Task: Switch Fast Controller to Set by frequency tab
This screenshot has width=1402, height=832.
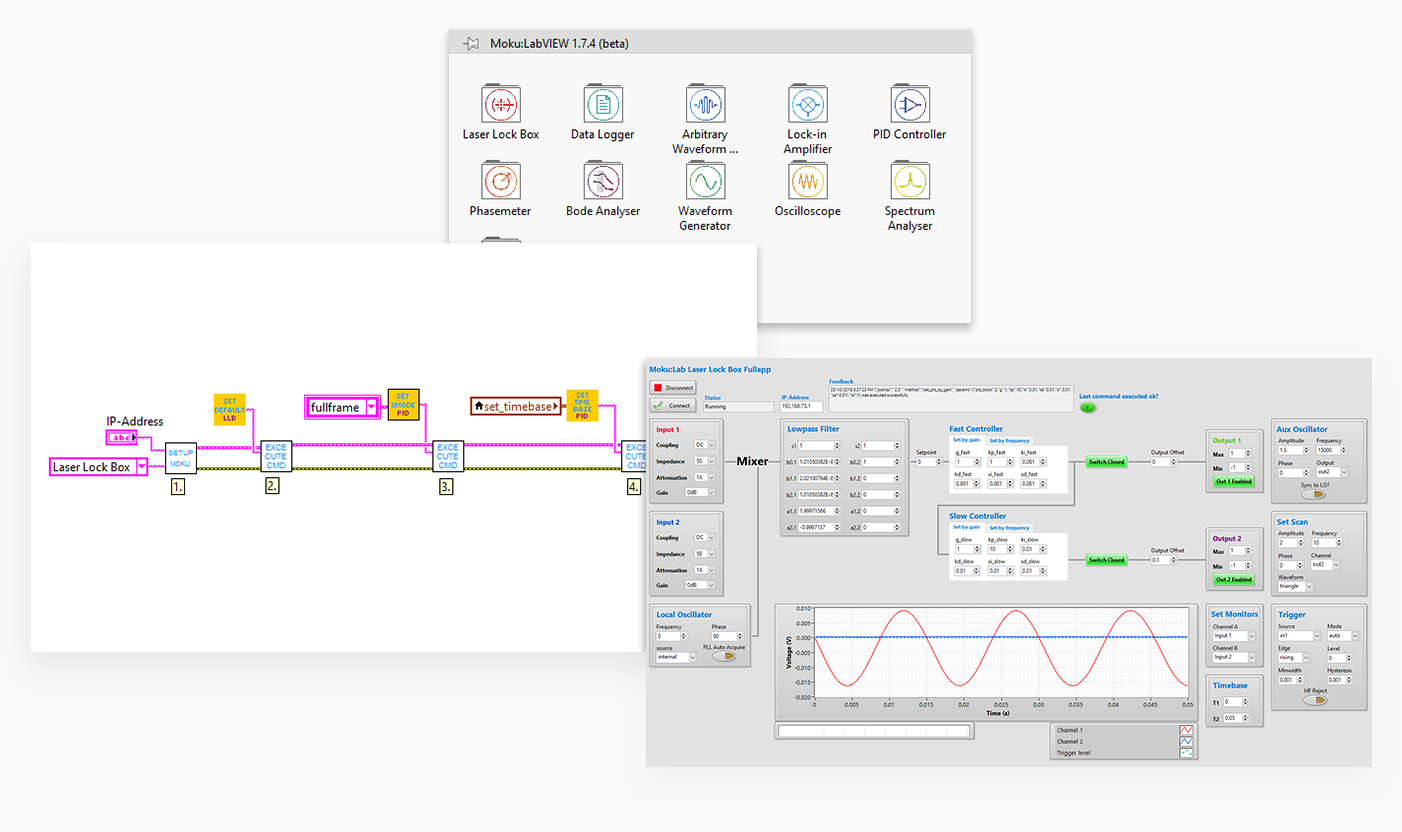Action: [1009, 441]
